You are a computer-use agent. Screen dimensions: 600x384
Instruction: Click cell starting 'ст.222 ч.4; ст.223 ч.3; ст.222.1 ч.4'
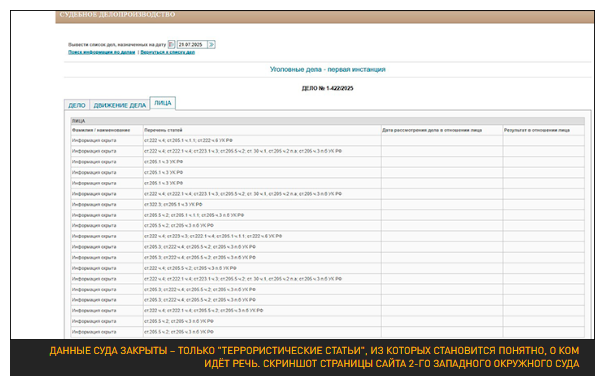[262, 236]
